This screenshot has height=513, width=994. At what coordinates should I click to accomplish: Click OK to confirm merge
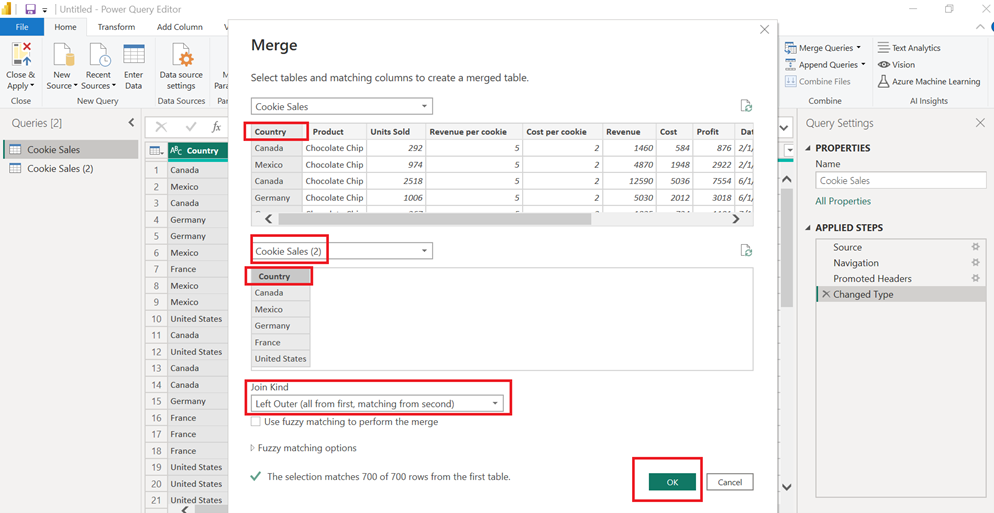(x=672, y=482)
